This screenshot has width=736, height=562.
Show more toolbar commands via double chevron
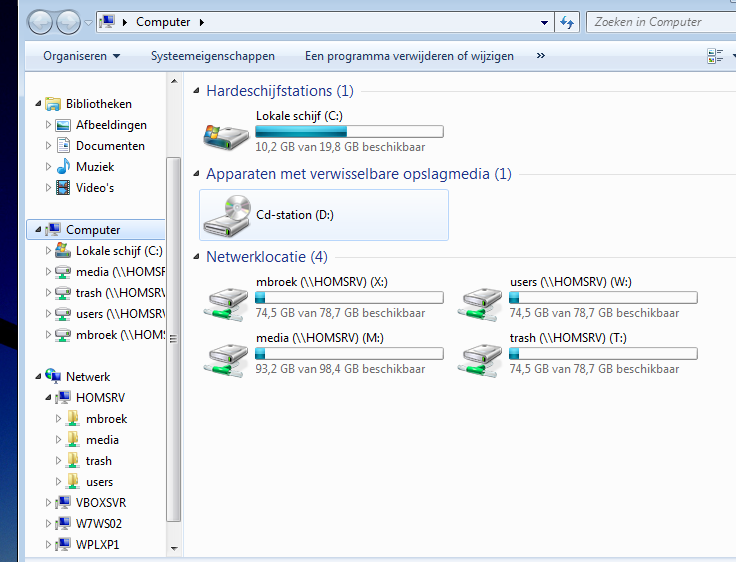tap(541, 55)
